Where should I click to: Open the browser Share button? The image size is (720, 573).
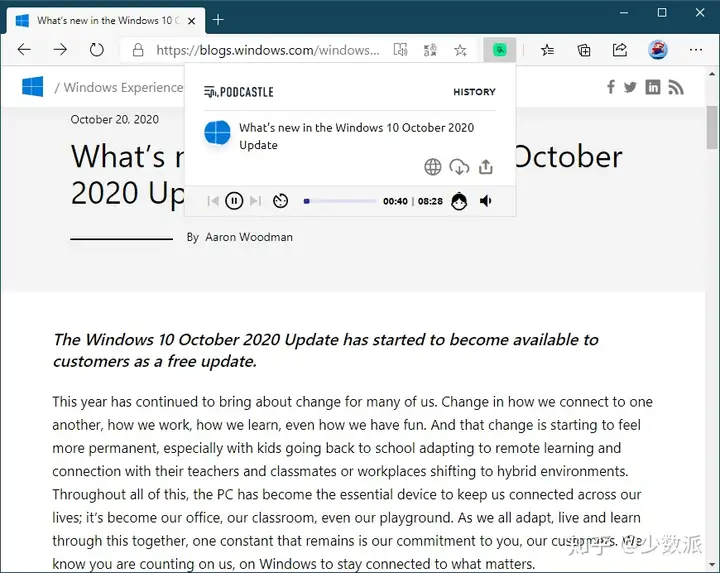pyautogui.click(x=620, y=50)
